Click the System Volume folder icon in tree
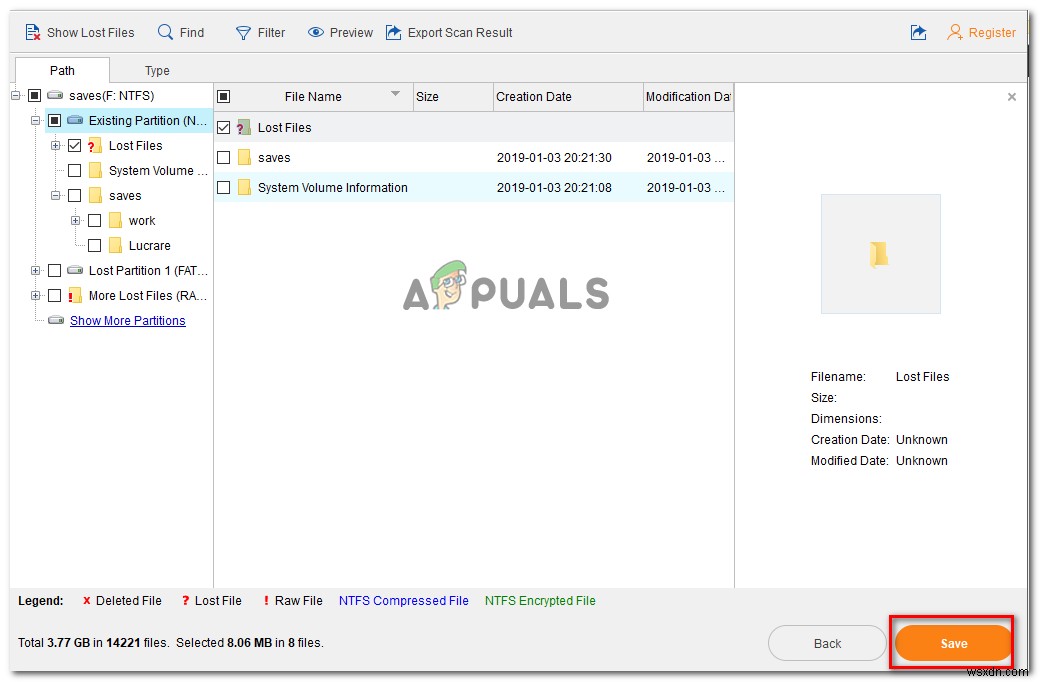Image resolution: width=1040 pixels, height=682 pixels. [95, 170]
